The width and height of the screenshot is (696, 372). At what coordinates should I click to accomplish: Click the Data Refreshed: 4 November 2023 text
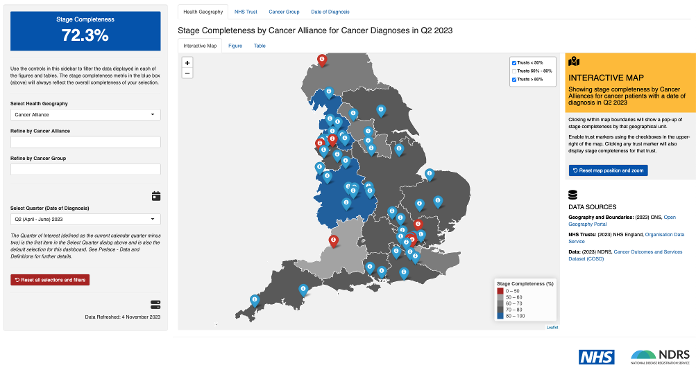pyautogui.click(x=123, y=317)
